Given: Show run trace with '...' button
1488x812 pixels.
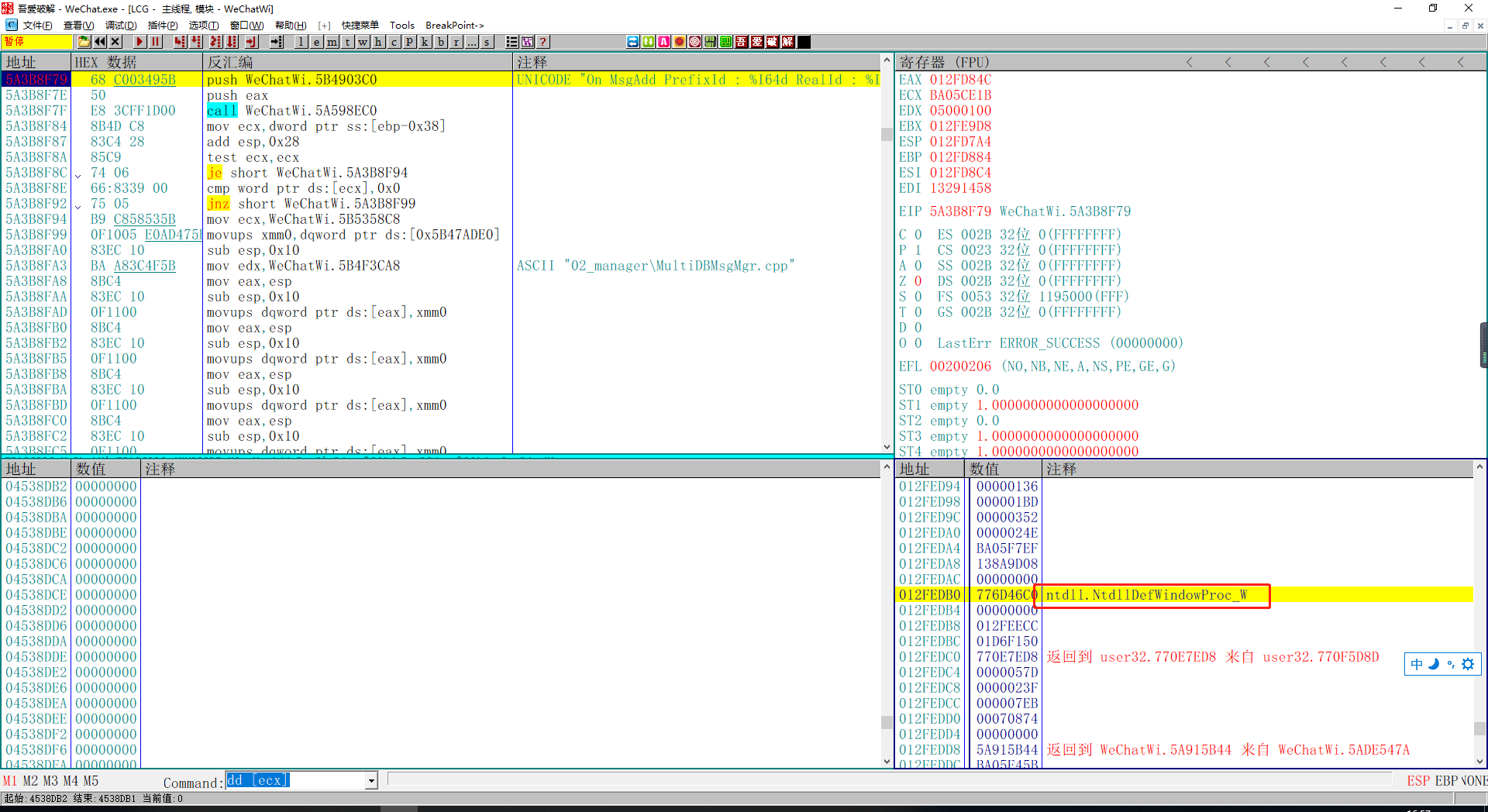Looking at the screenshot, I should 471,42.
